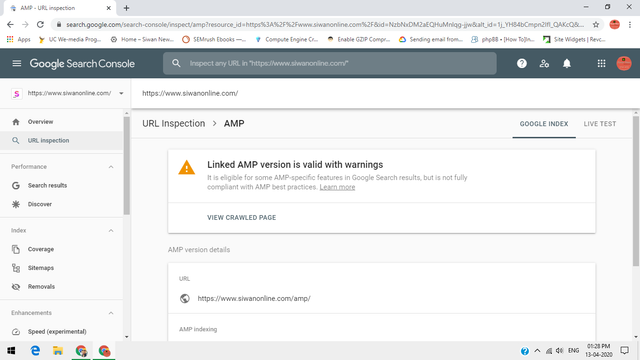The width and height of the screenshot is (640, 360).
Task: Open the Compute Engine bookmark
Action: click(287, 39)
